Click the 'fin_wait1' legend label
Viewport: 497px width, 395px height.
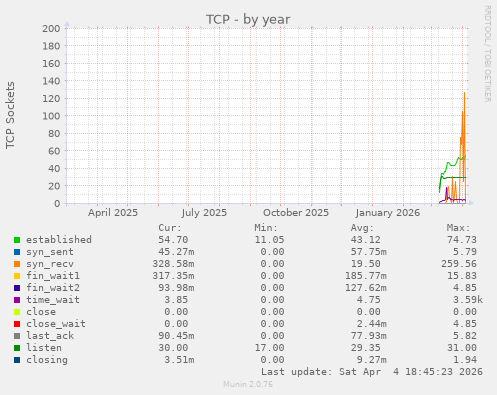click(x=53, y=276)
